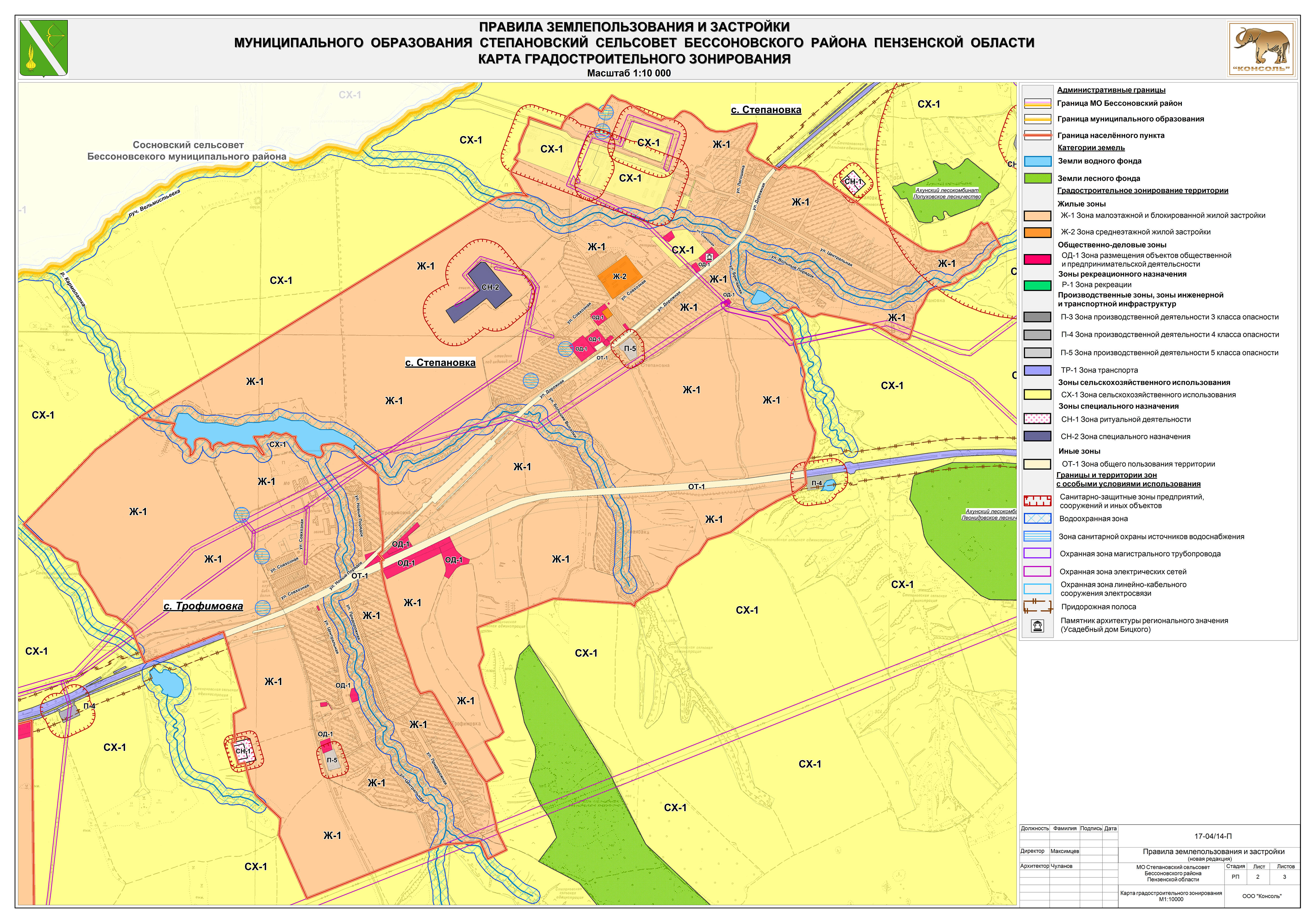Click 'Градостроительное зонирование территории' legend heading
1315x924 pixels.
point(1143,191)
